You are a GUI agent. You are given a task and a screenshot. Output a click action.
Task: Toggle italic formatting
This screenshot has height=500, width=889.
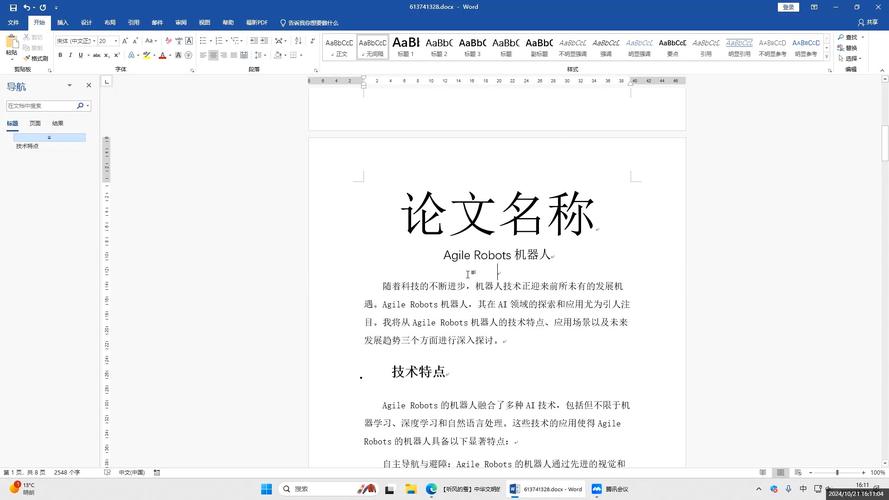point(70,55)
